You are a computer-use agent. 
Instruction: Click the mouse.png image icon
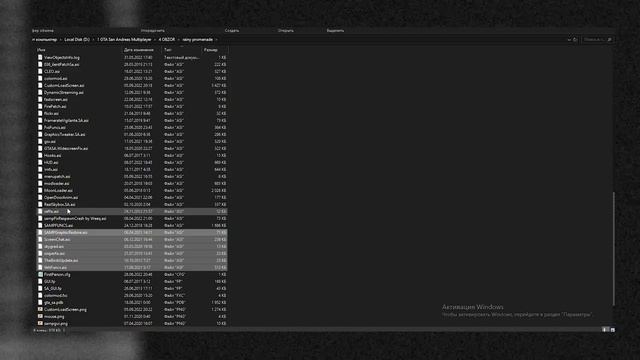pos(40,316)
